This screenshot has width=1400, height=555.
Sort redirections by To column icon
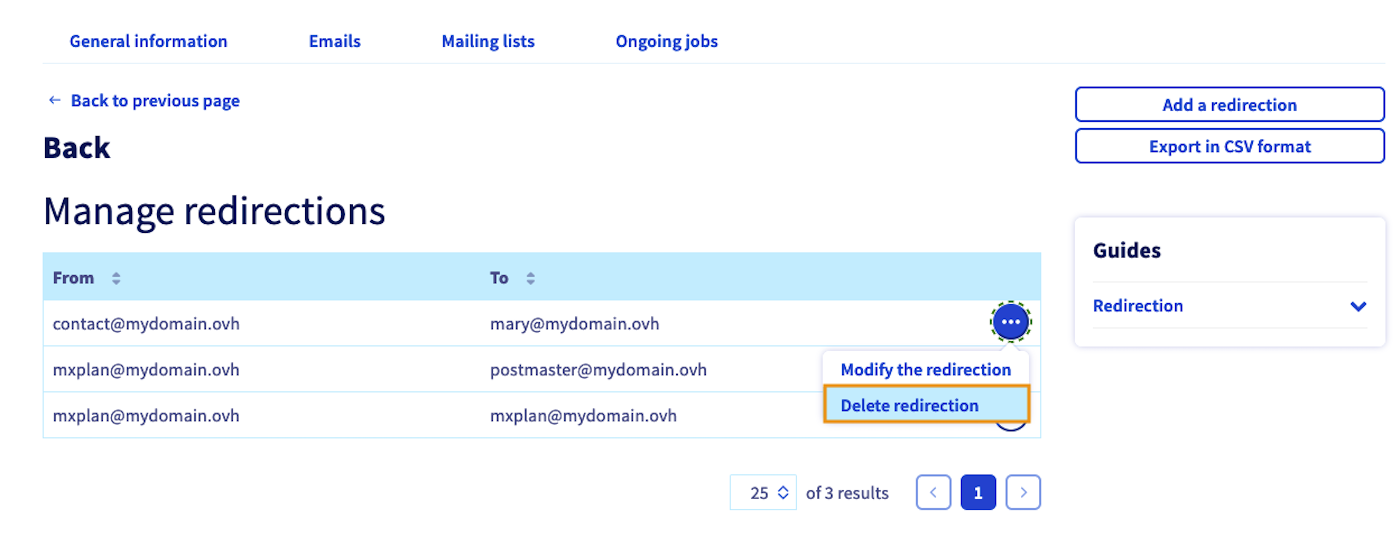coord(530,278)
